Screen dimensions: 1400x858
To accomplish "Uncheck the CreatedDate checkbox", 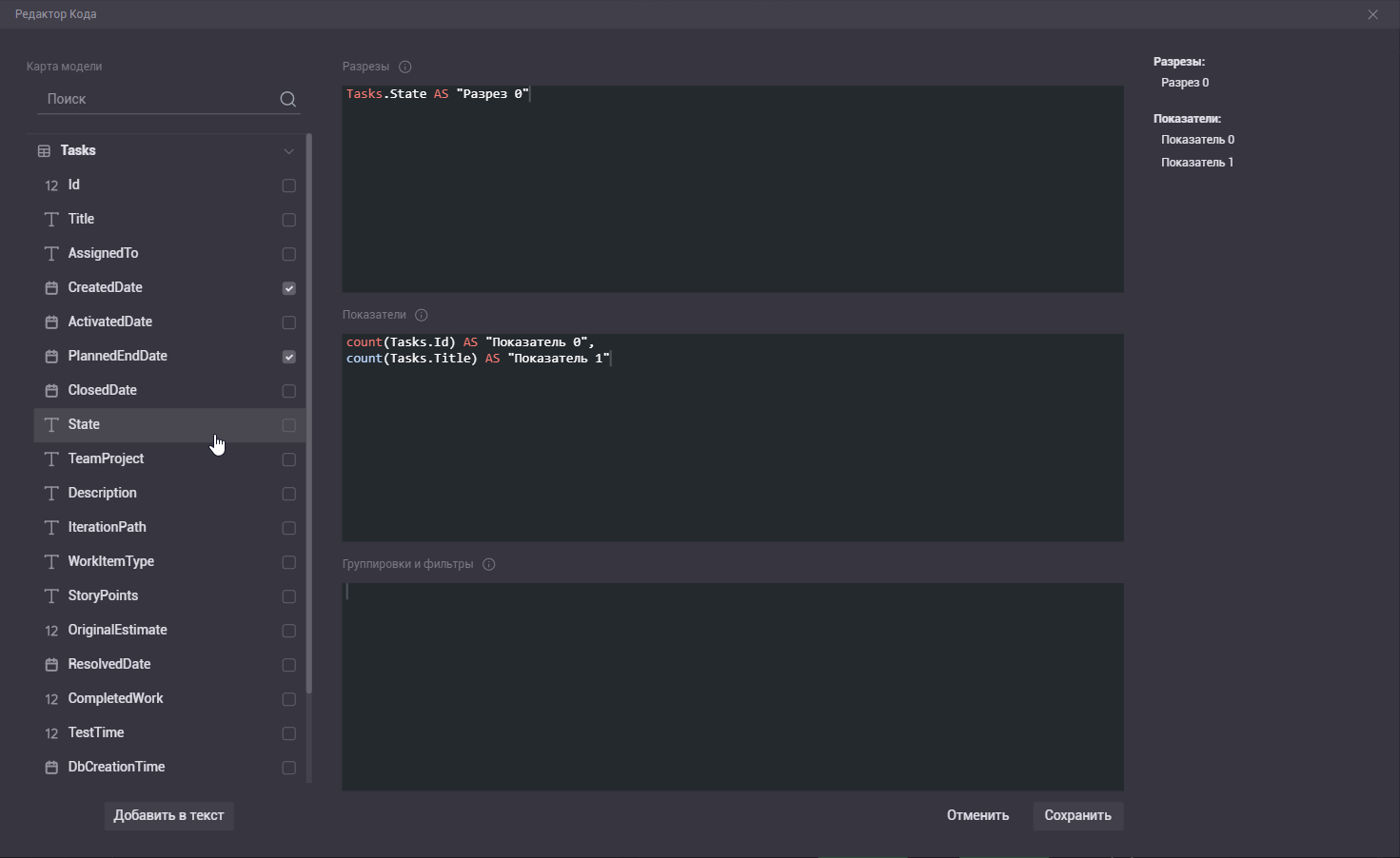I will coord(288,288).
